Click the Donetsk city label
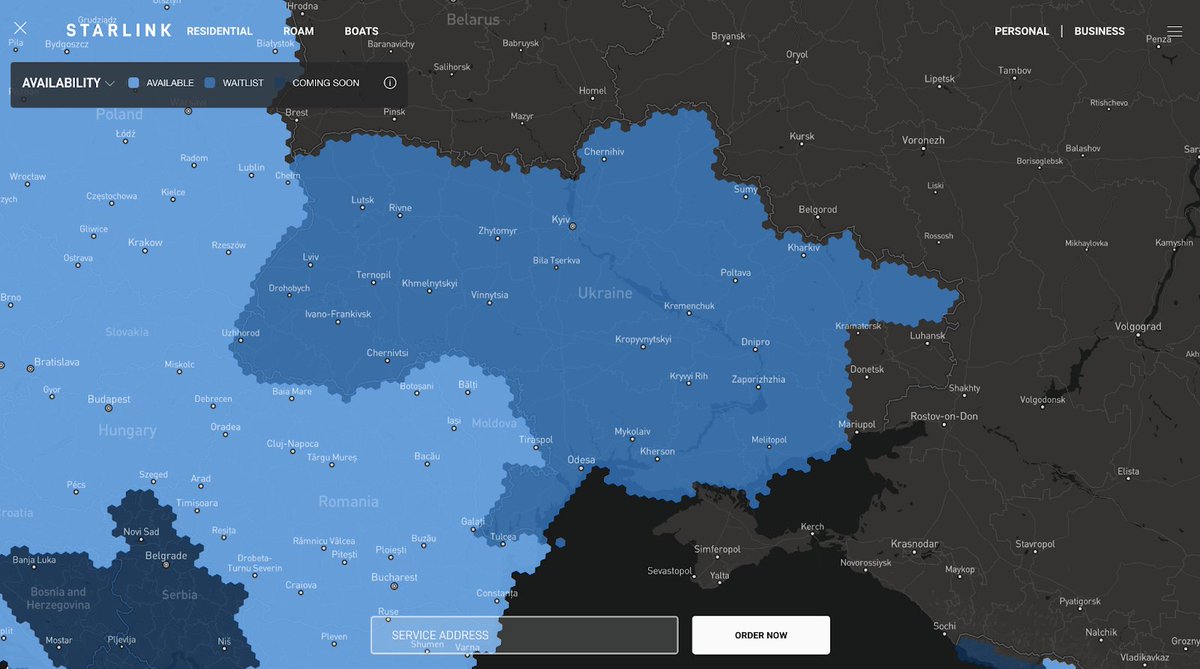This screenshot has height=669, width=1200. coord(866,369)
